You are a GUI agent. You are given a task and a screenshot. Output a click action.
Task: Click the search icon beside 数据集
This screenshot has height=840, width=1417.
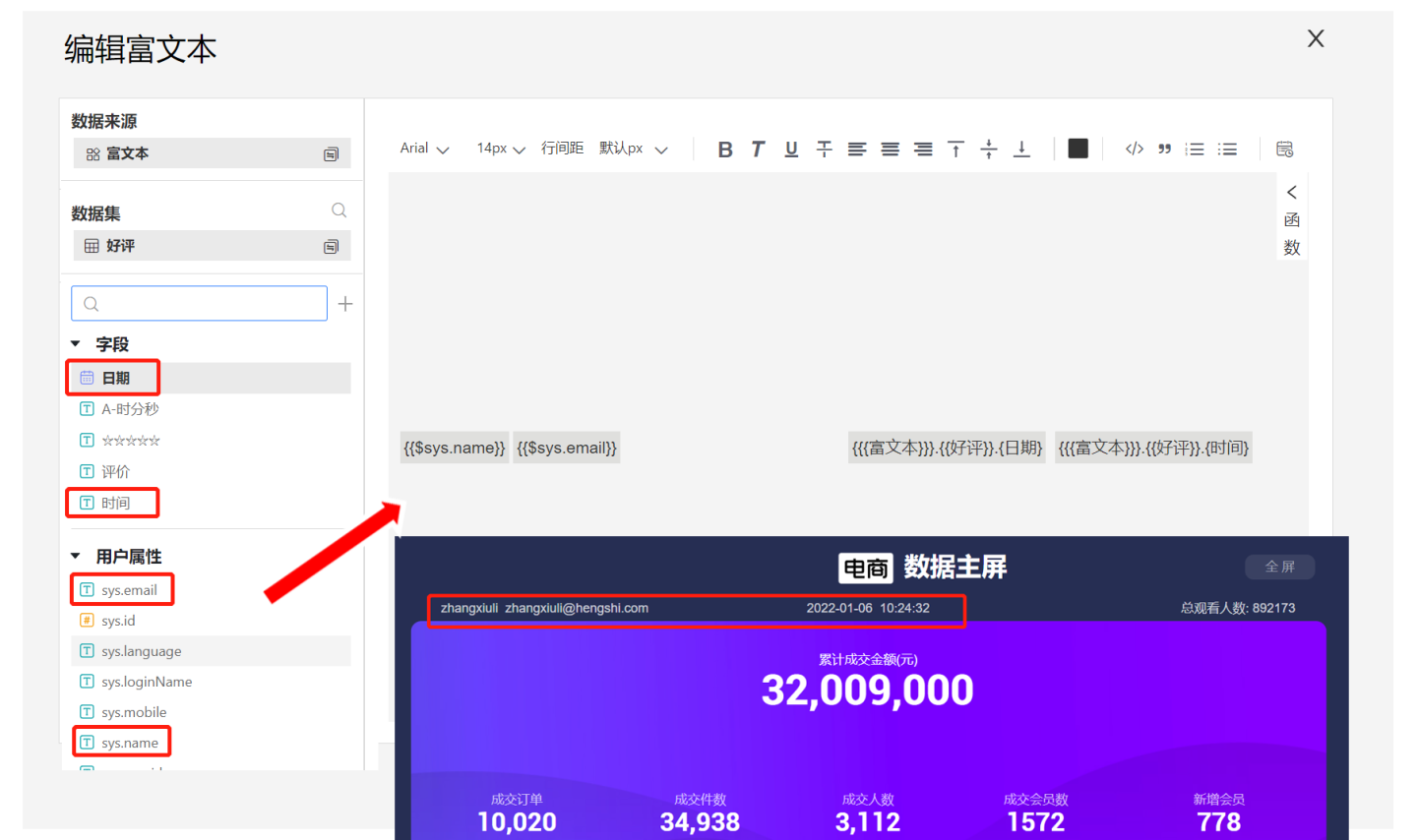point(339,210)
